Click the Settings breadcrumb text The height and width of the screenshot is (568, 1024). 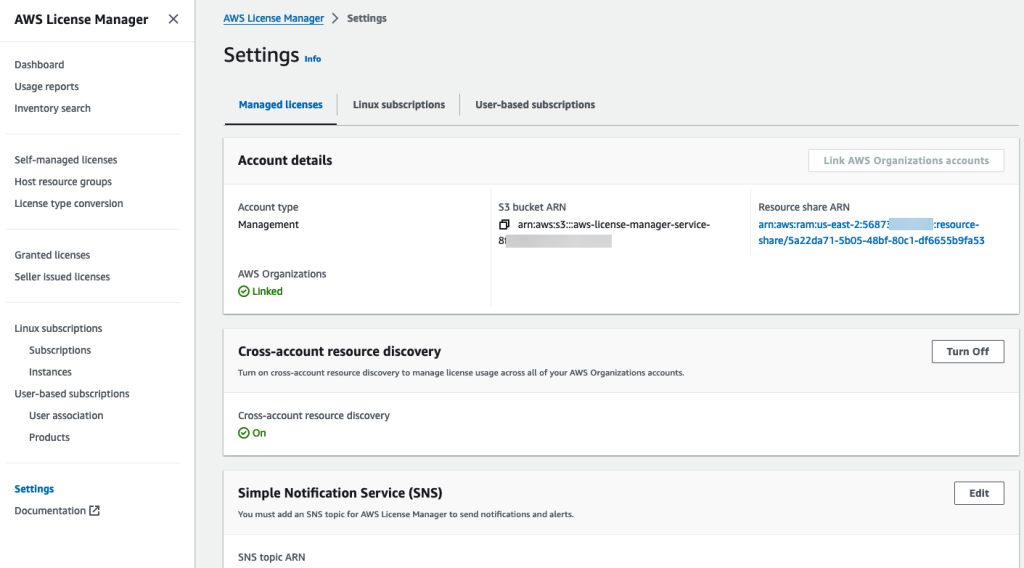366,18
